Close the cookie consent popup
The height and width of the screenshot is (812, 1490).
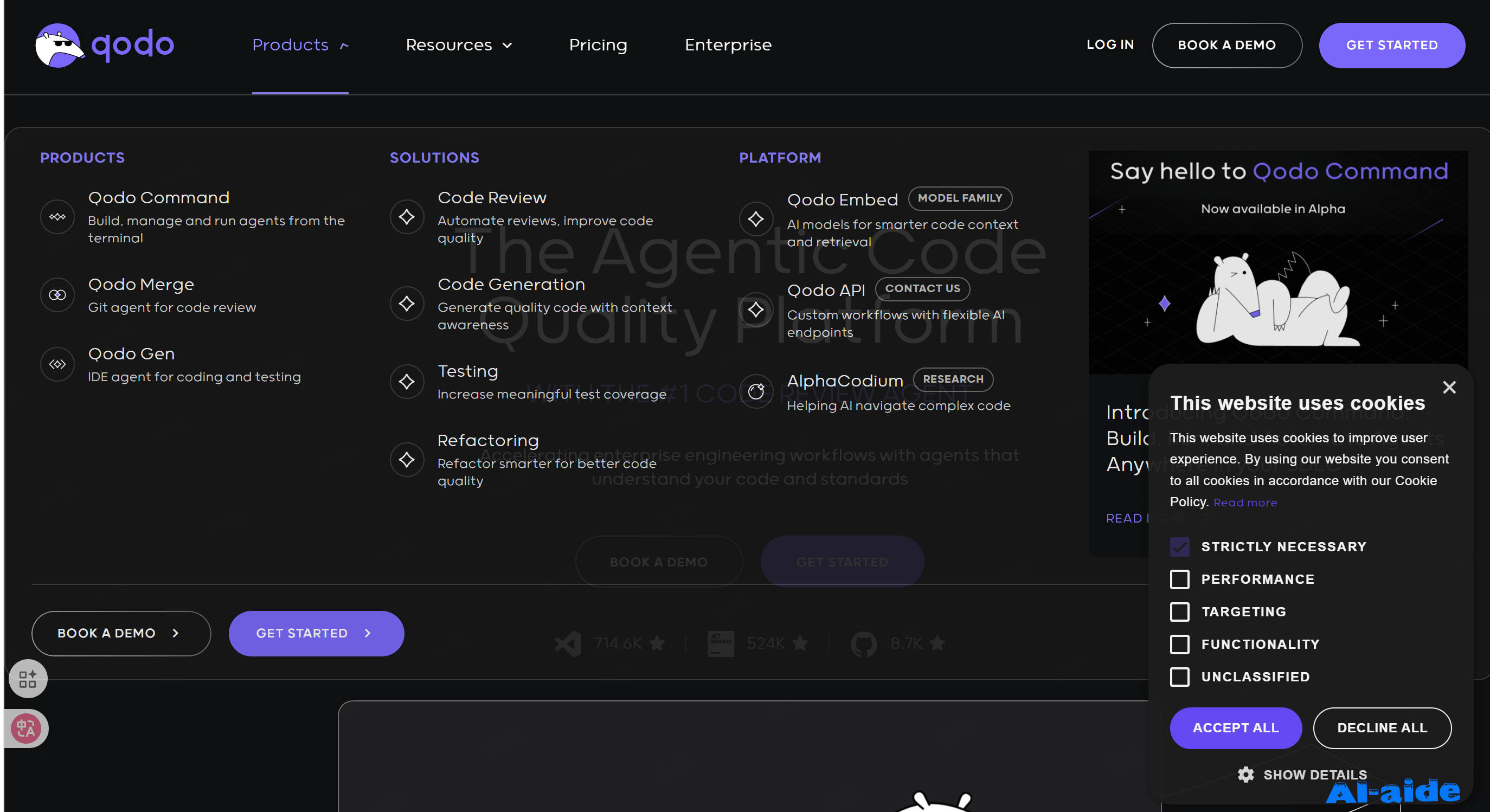pyautogui.click(x=1449, y=387)
